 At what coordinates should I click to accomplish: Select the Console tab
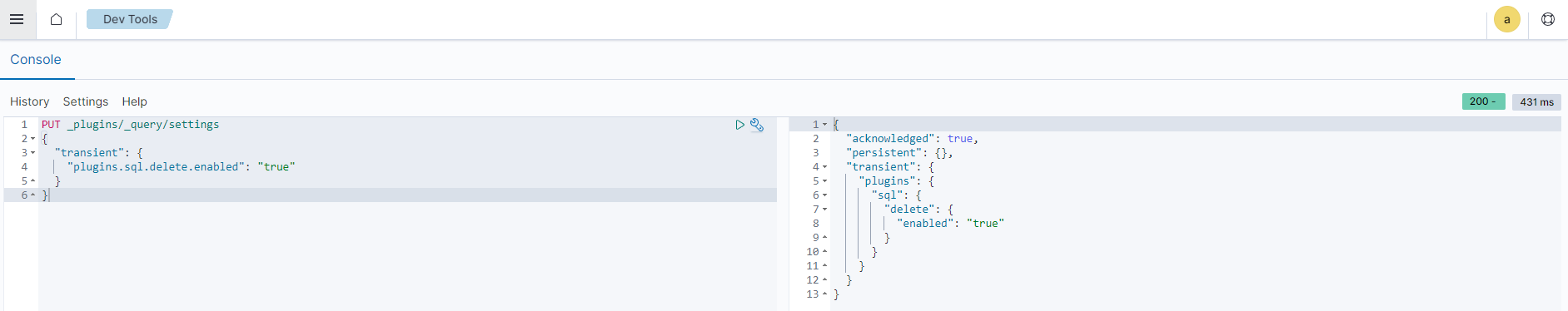(x=36, y=60)
